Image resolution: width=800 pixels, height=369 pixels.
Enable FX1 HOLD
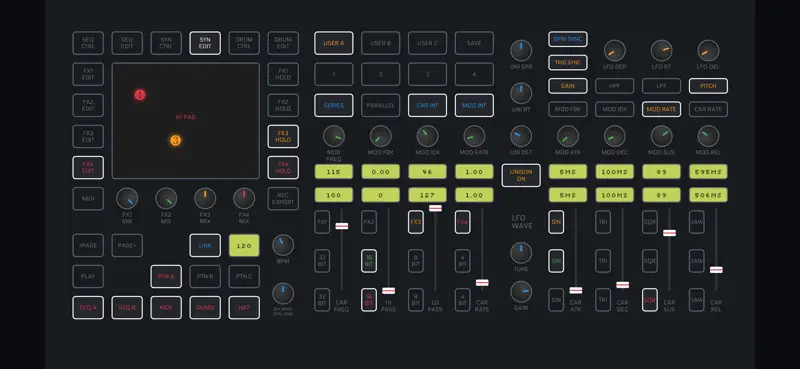point(283,74)
